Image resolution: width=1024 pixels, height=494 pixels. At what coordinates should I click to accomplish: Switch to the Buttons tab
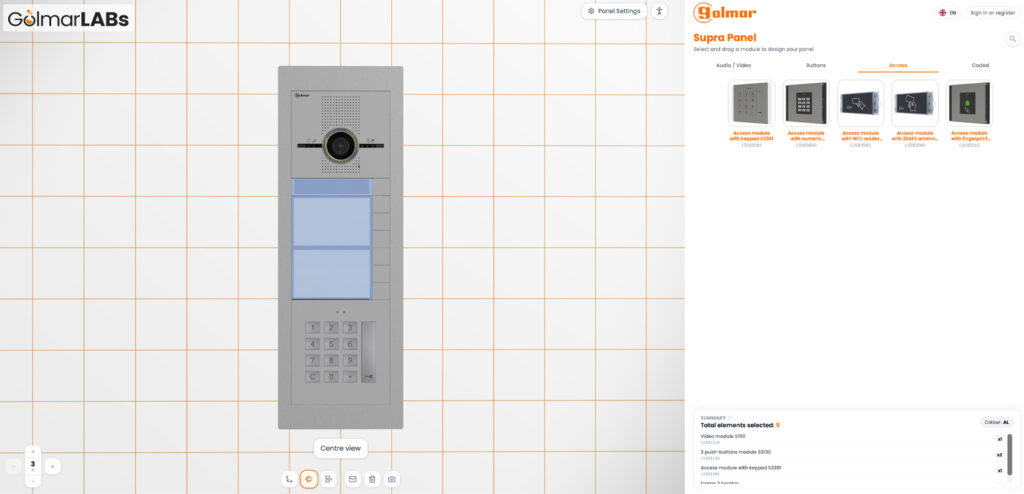click(816, 65)
